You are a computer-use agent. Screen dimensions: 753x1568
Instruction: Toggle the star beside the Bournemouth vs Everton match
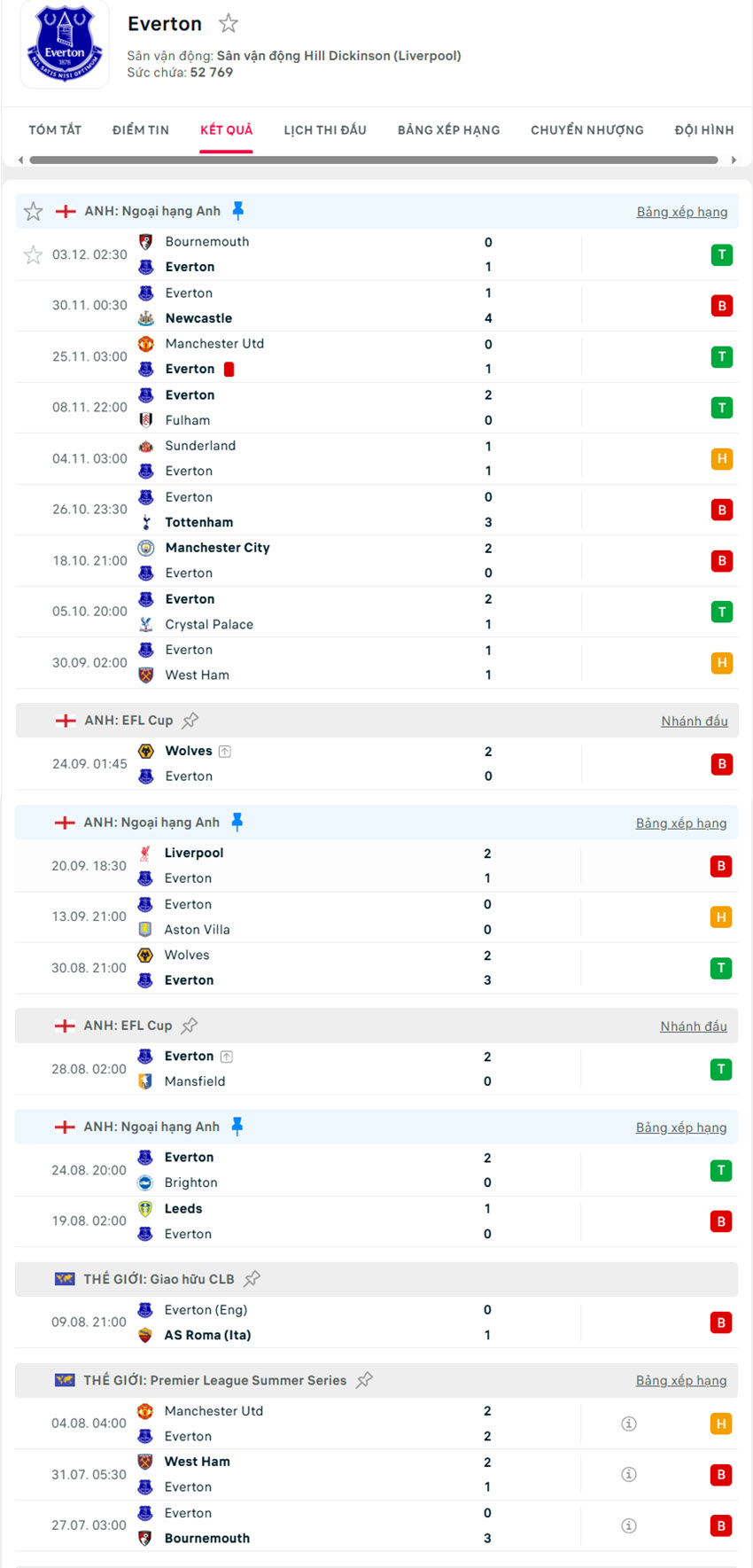point(33,254)
